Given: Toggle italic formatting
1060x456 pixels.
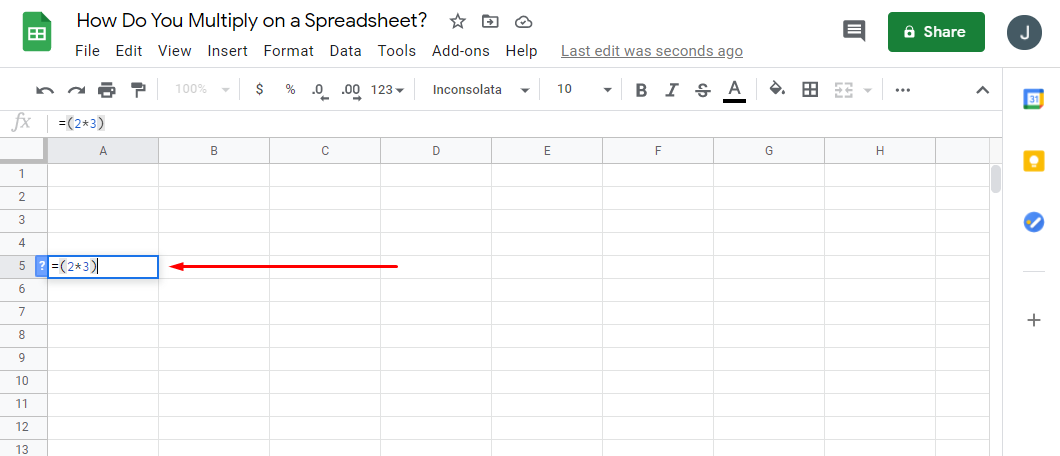Looking at the screenshot, I should click(672, 90).
